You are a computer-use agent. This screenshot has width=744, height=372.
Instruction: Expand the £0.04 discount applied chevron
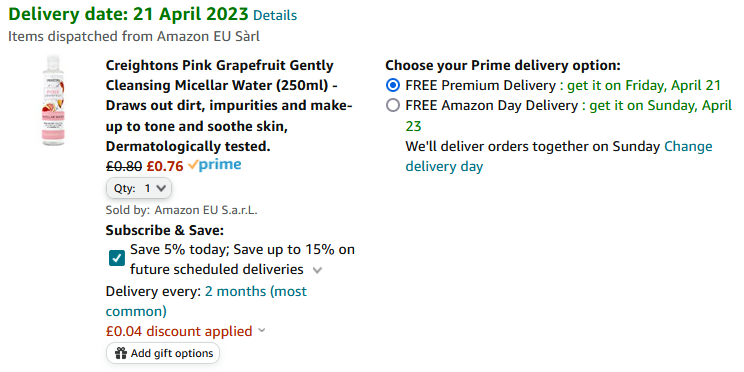[x=261, y=330]
